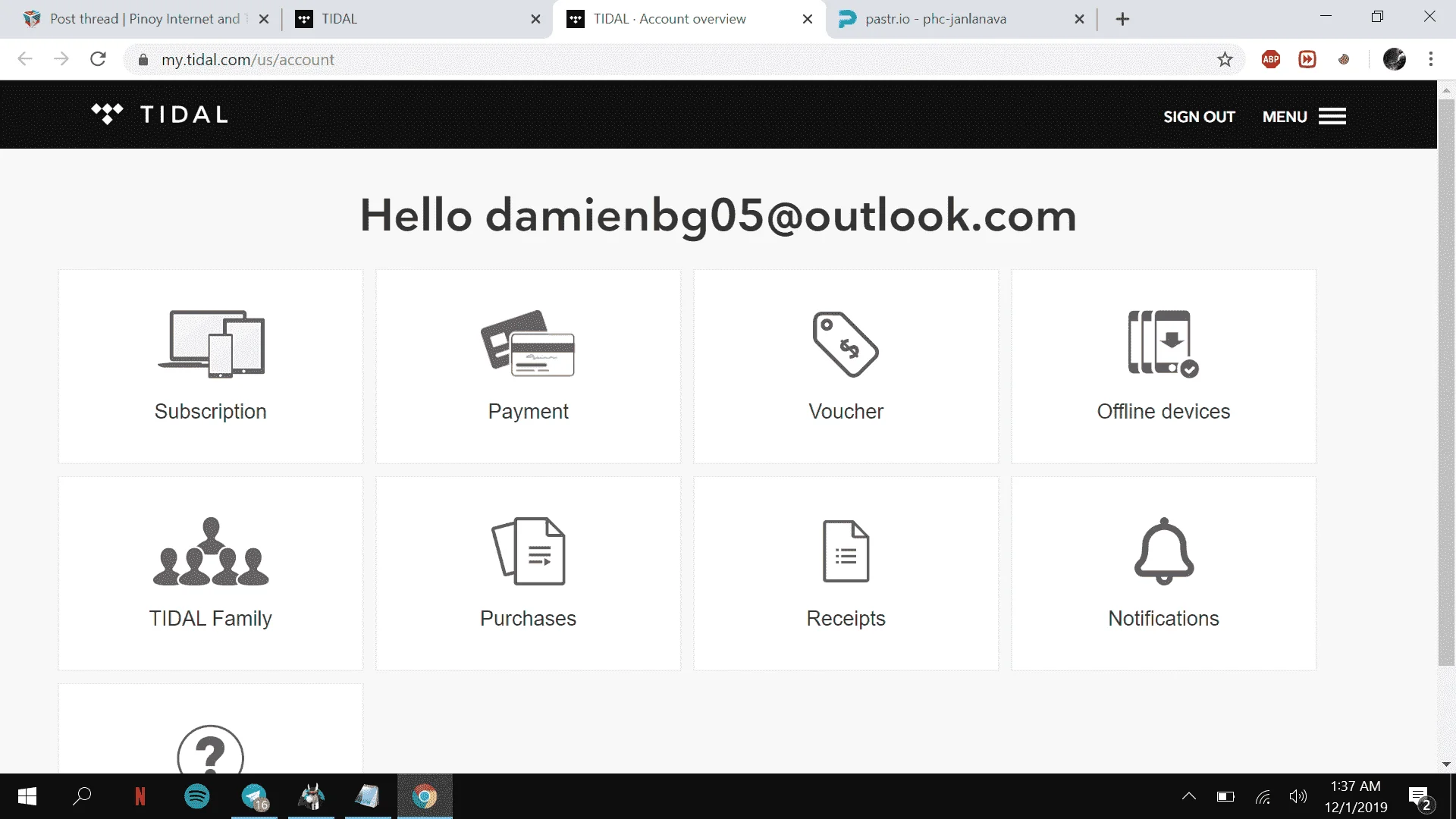Open Windows search from taskbar
The width and height of the screenshot is (1456, 819).
pos(82,796)
